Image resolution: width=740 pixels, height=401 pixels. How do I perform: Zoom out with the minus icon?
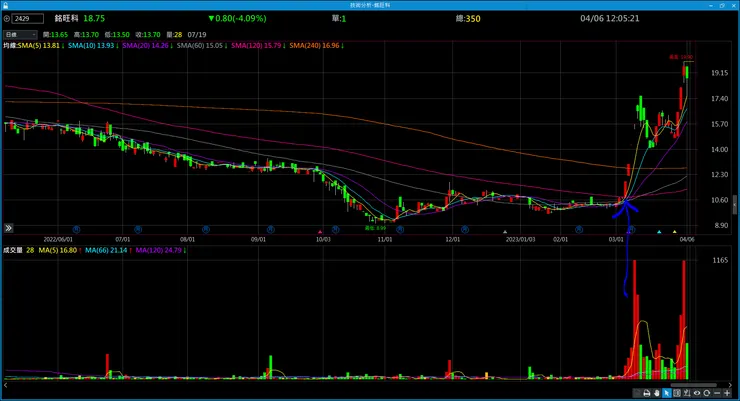tap(717, 393)
